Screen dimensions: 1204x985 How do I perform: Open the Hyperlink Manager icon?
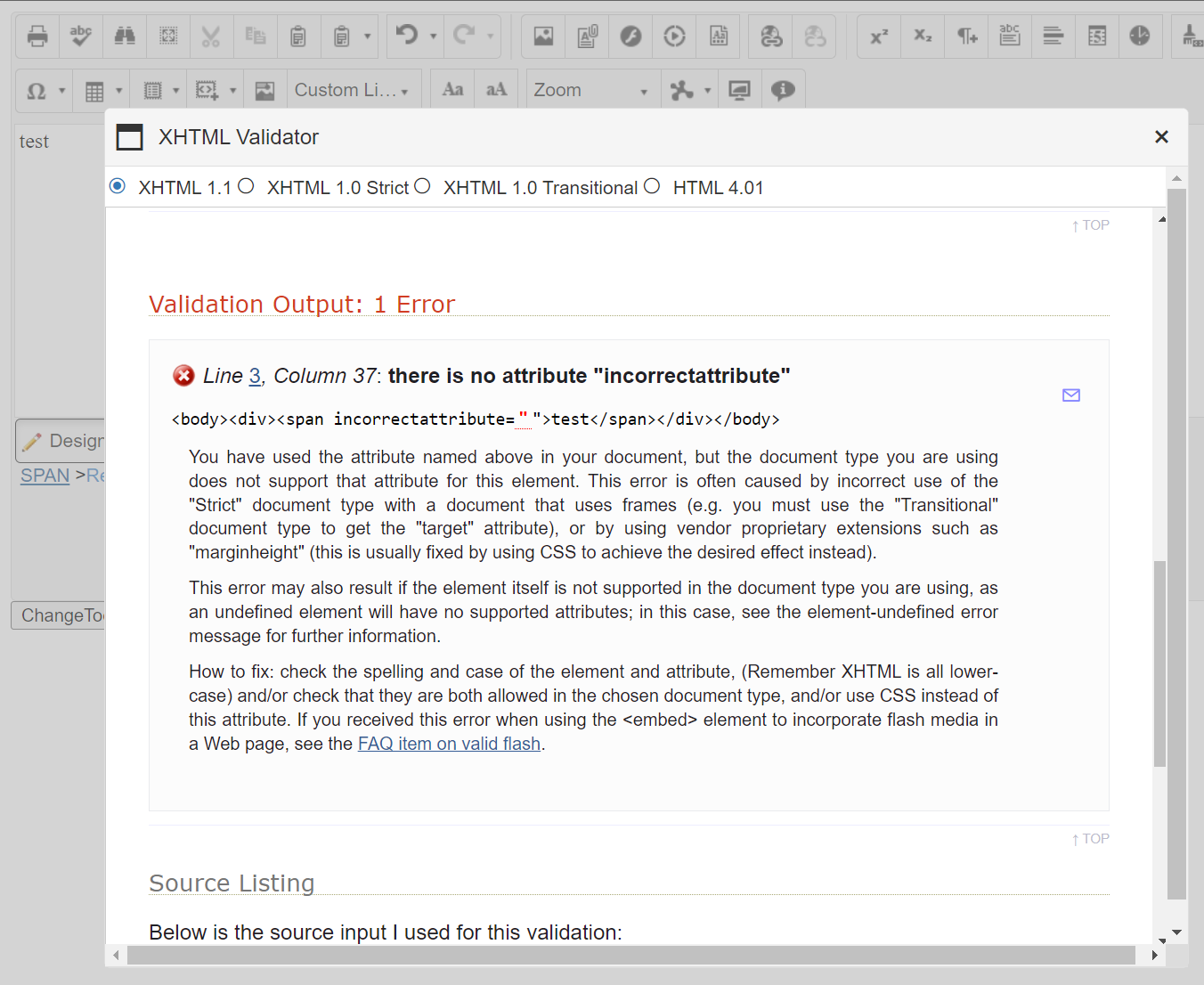pyautogui.click(x=771, y=37)
